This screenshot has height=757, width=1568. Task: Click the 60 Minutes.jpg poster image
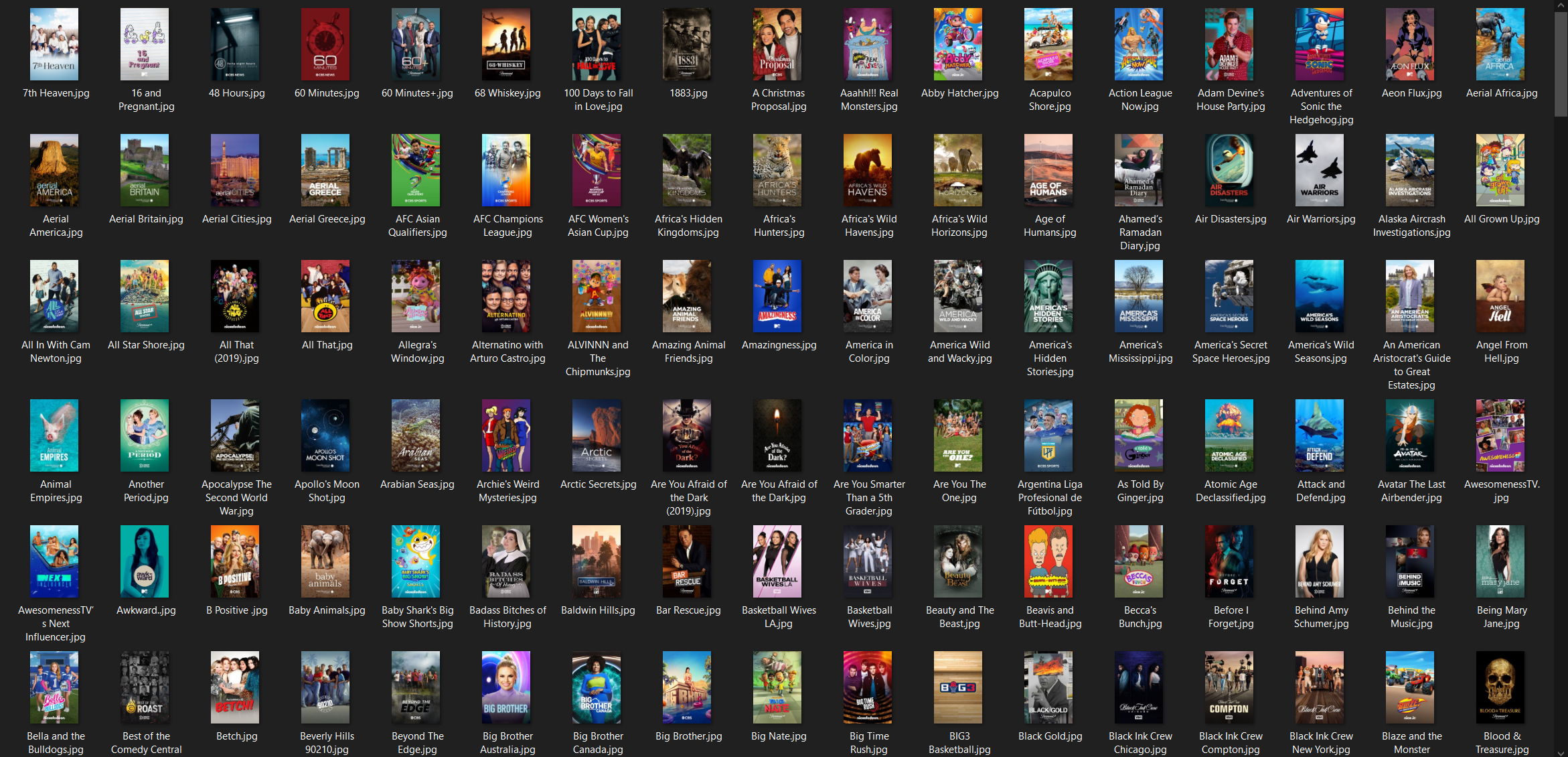(325, 44)
